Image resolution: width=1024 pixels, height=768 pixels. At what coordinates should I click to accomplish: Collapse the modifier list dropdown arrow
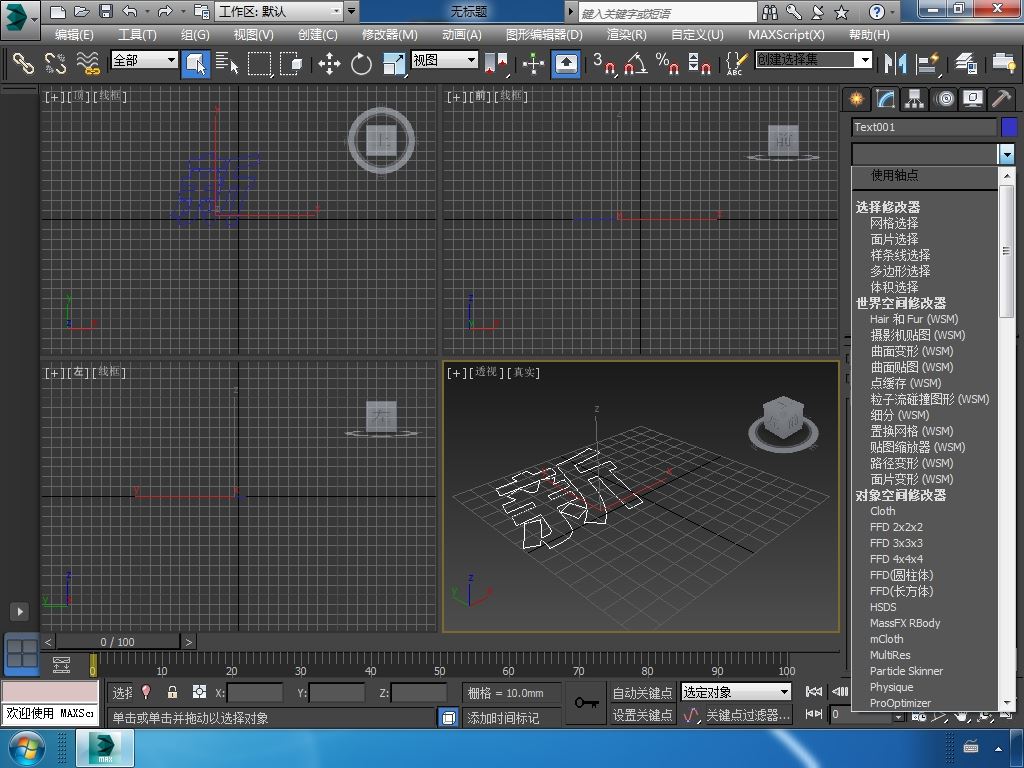(x=1006, y=154)
